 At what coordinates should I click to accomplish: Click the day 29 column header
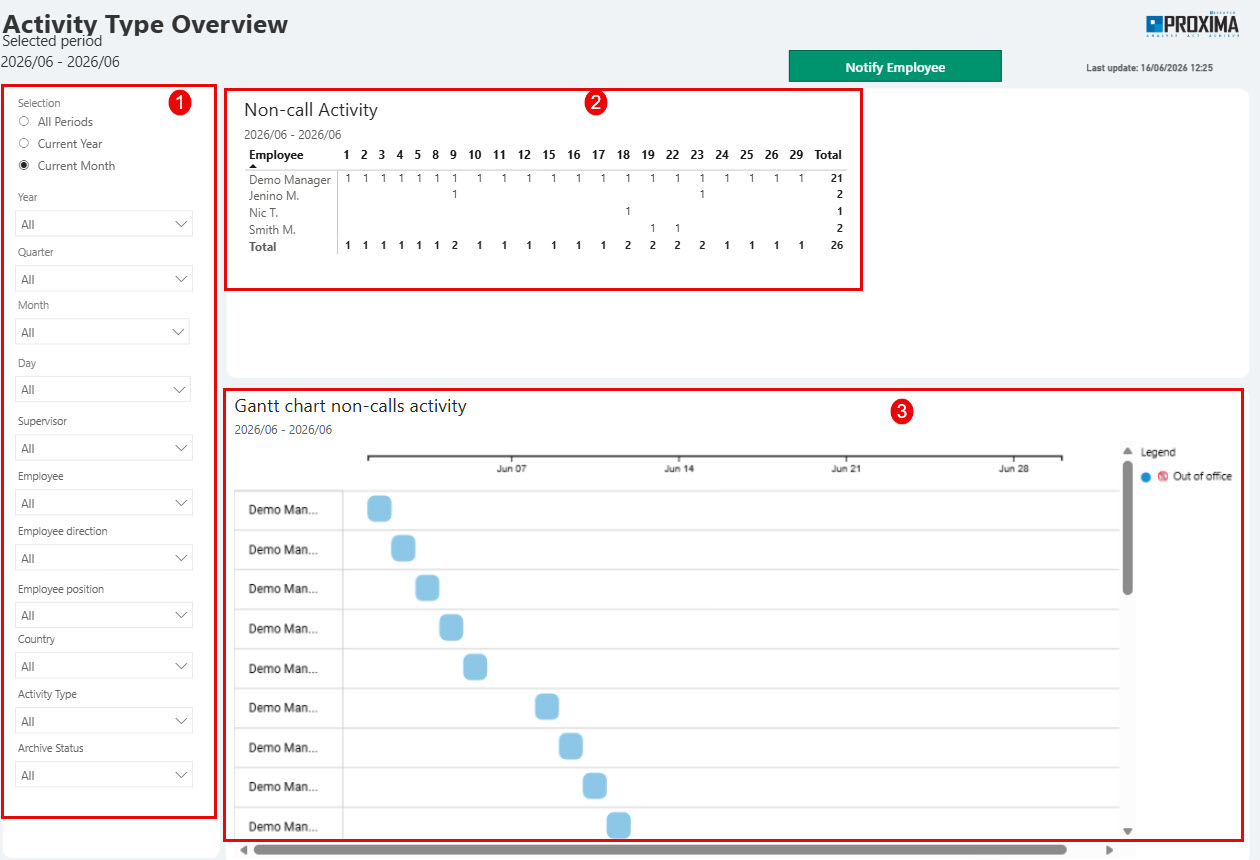(795, 155)
